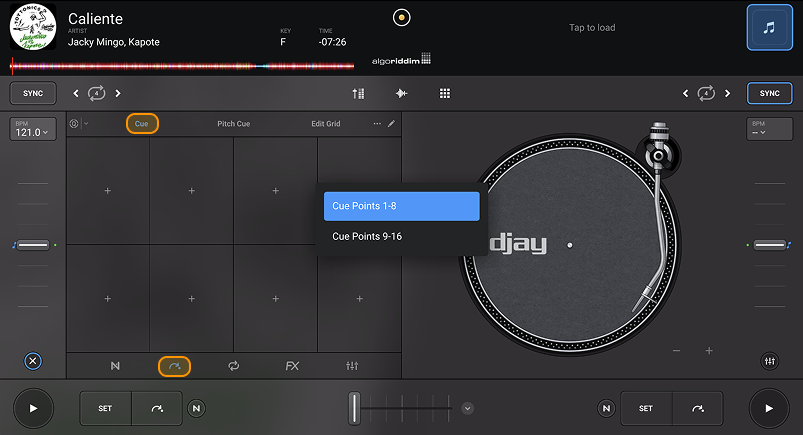Image resolution: width=803 pixels, height=435 pixels.
Task: Toggle right deck SYNC
Action: pyautogui.click(x=769, y=93)
